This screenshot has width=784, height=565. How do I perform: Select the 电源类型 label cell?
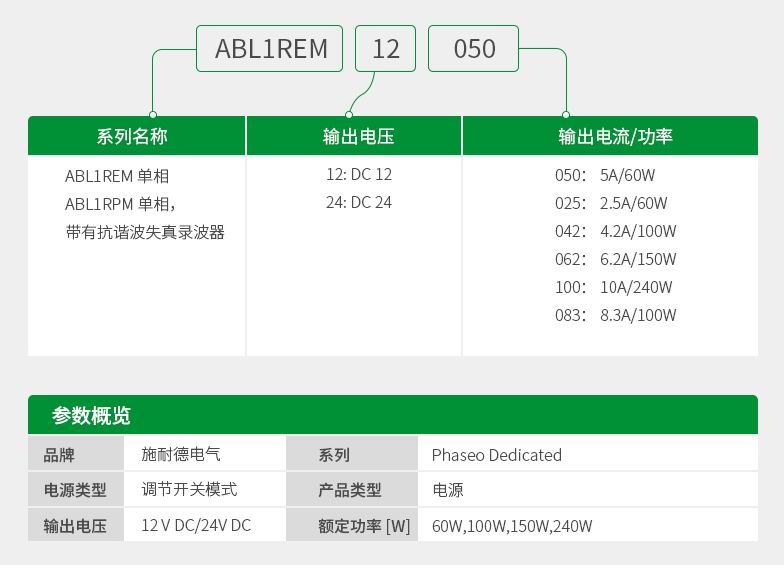point(76,489)
